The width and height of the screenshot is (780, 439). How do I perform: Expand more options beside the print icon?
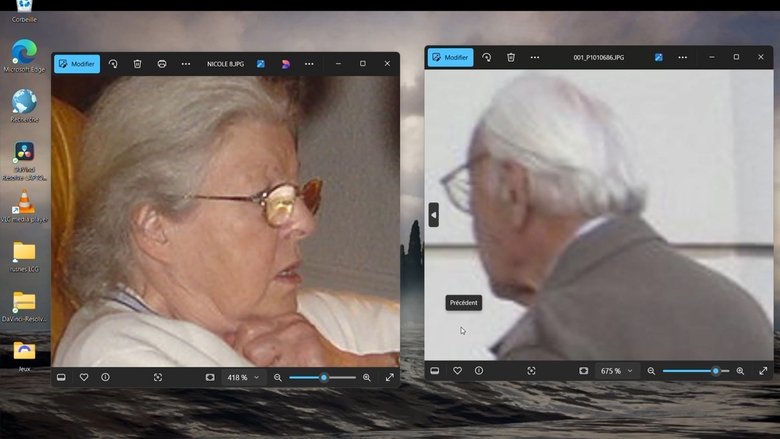185,64
